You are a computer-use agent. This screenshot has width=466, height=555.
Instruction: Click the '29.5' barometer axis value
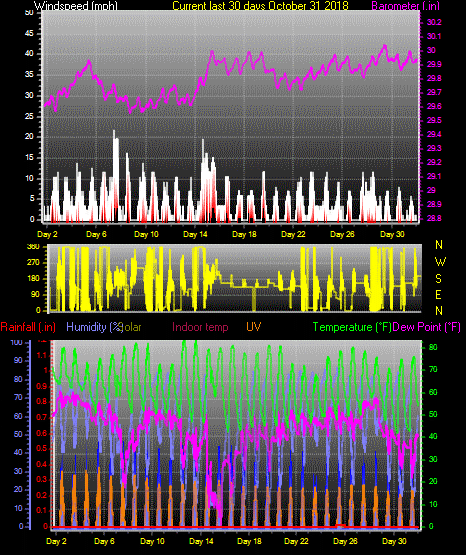point(434,120)
